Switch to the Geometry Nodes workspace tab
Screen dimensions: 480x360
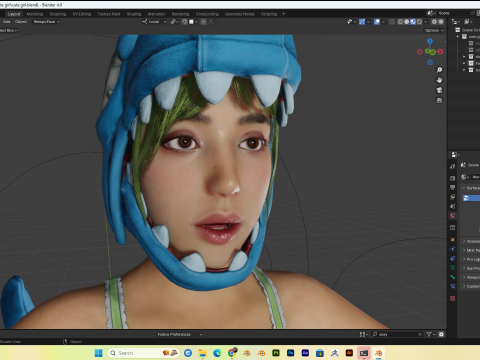tap(240, 14)
